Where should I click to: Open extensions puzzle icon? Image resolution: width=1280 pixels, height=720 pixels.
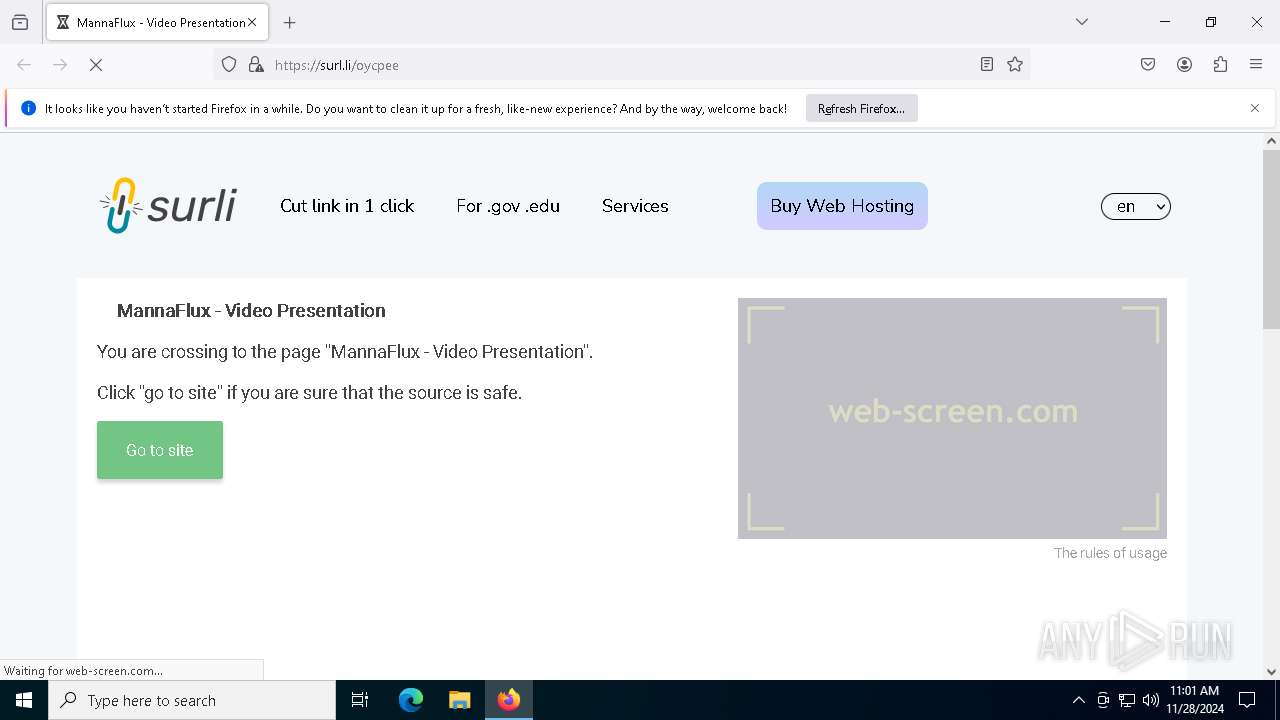tap(1220, 65)
